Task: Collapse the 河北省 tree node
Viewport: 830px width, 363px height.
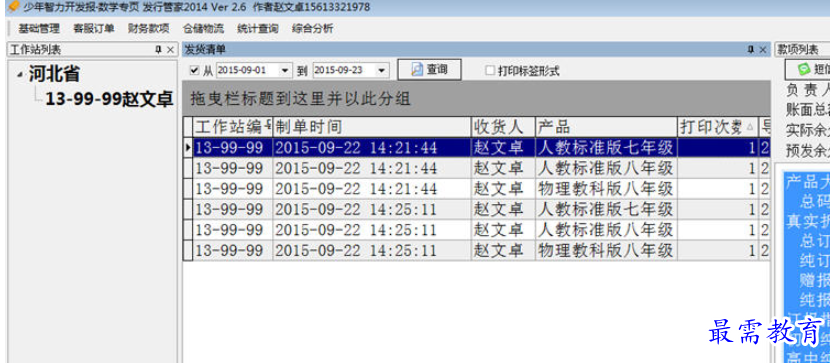Action: pyautogui.click(x=20, y=75)
